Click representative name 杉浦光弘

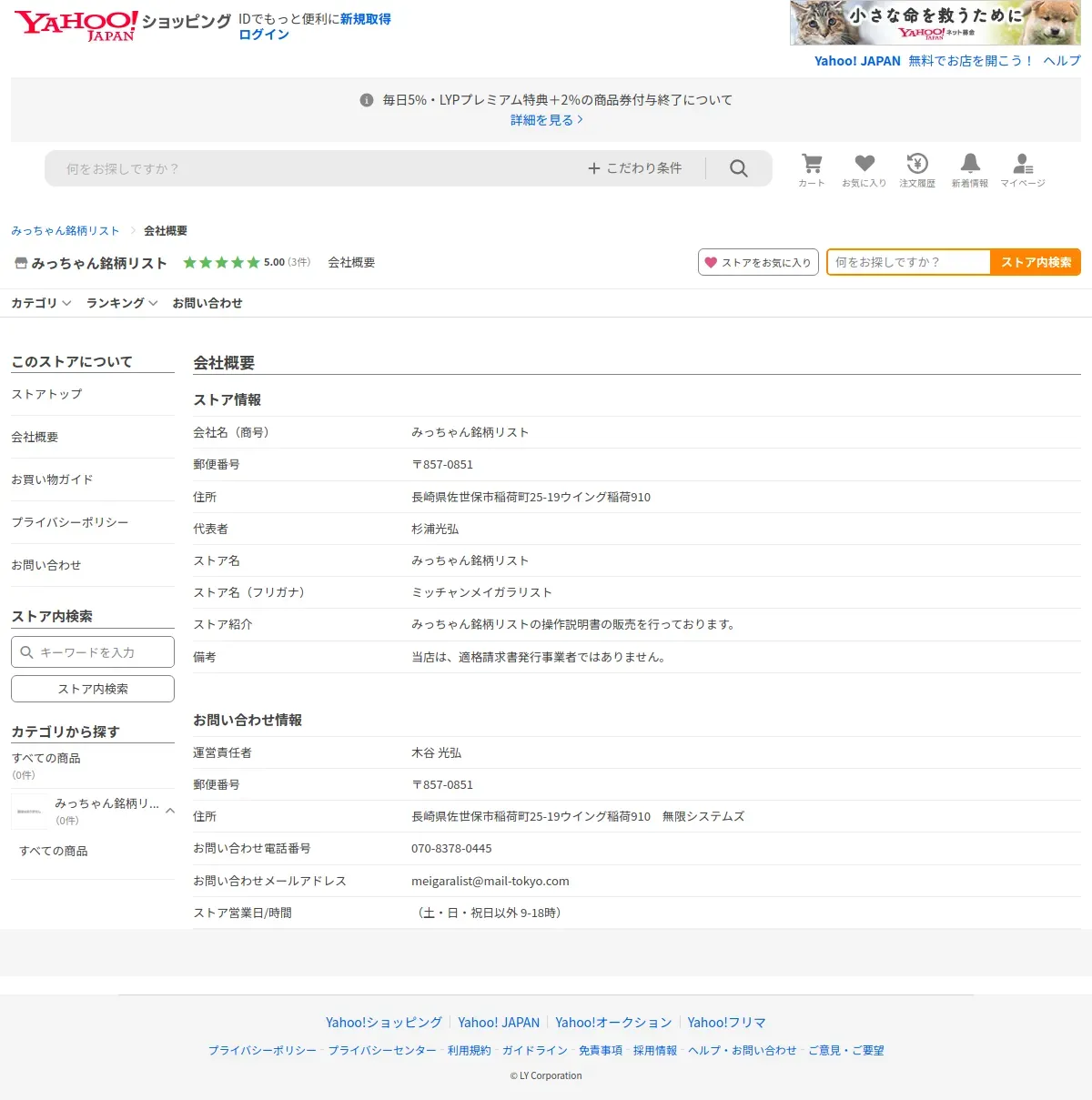click(435, 529)
